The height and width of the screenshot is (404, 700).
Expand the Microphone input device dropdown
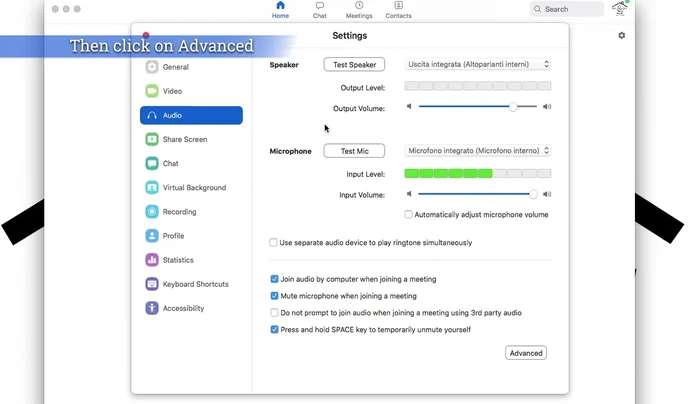(478, 151)
